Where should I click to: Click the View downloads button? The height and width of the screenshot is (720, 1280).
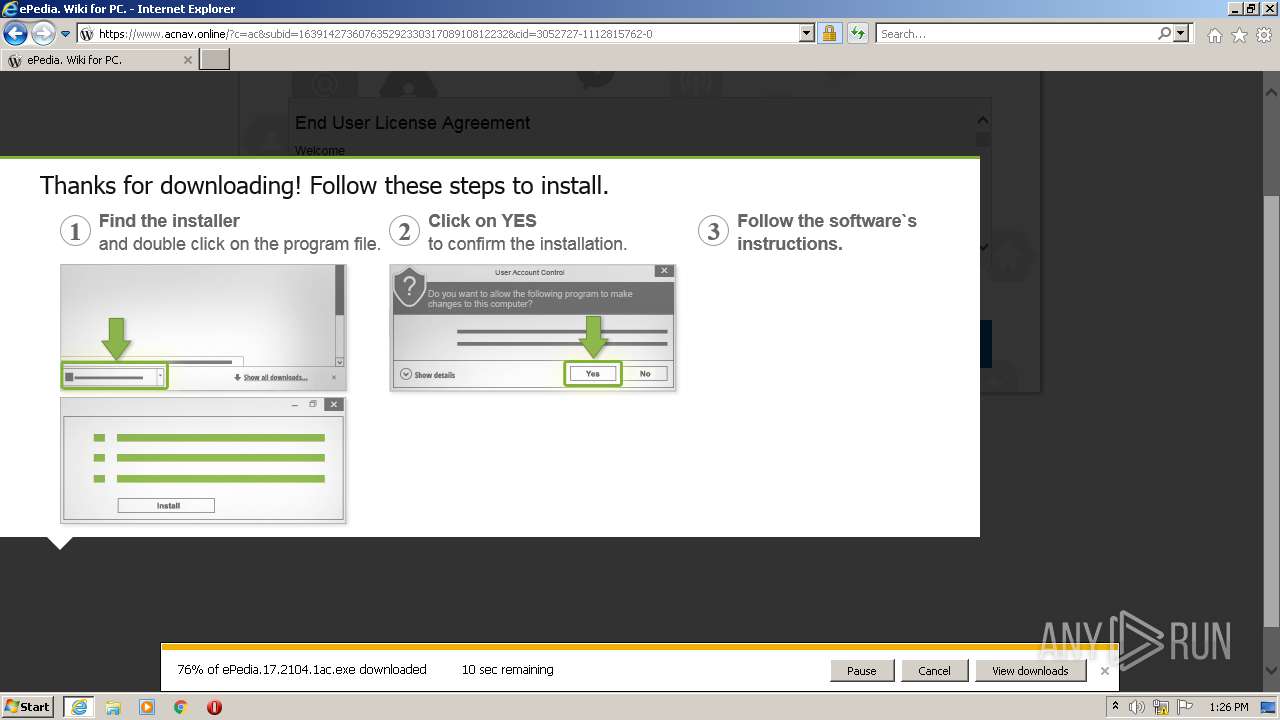pos(1030,671)
